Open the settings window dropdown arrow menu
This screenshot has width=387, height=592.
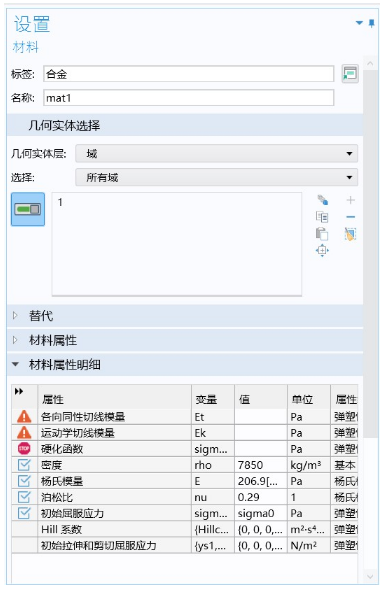pyautogui.click(x=359, y=23)
